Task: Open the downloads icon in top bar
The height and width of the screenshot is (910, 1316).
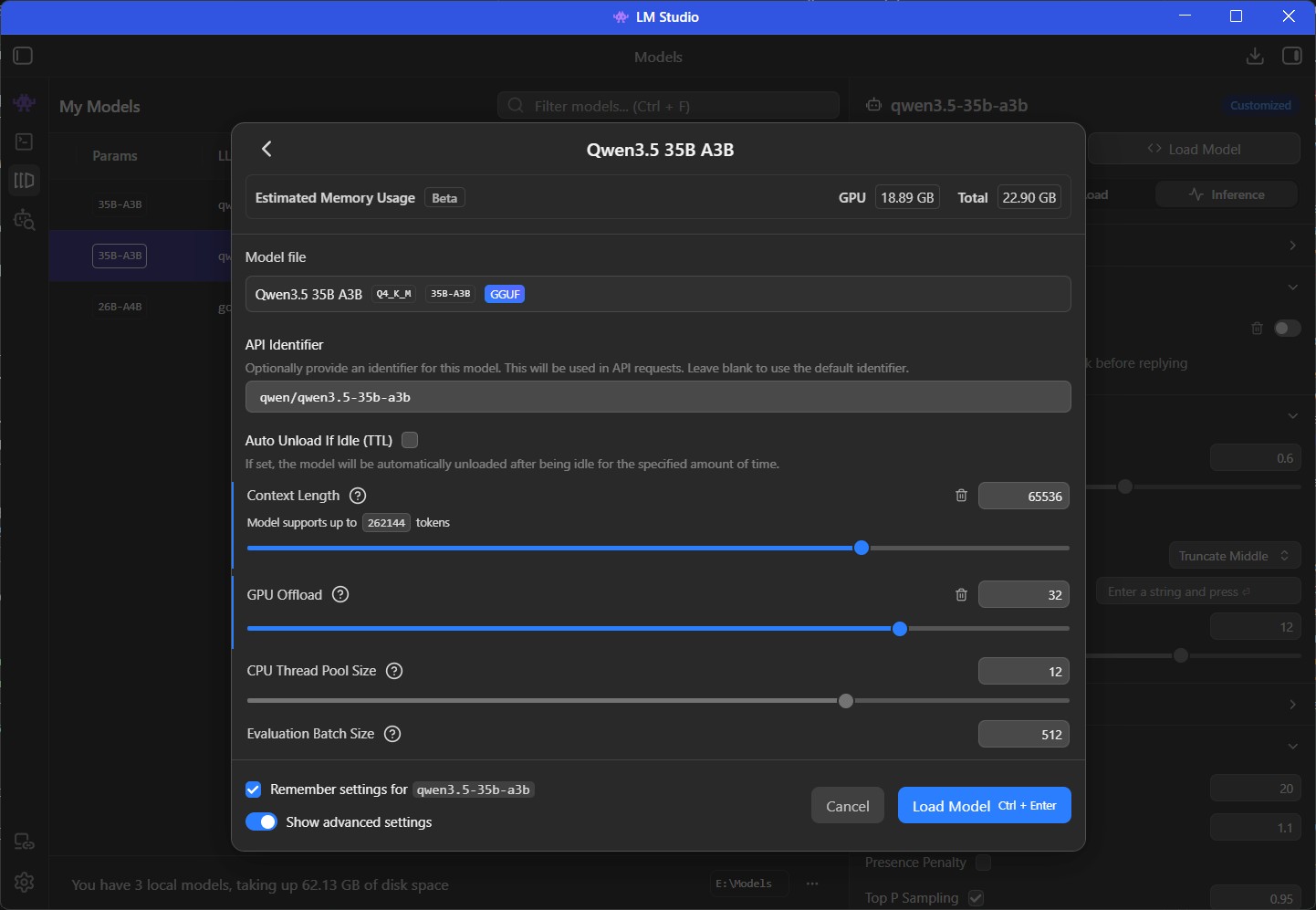Action: point(1255,56)
